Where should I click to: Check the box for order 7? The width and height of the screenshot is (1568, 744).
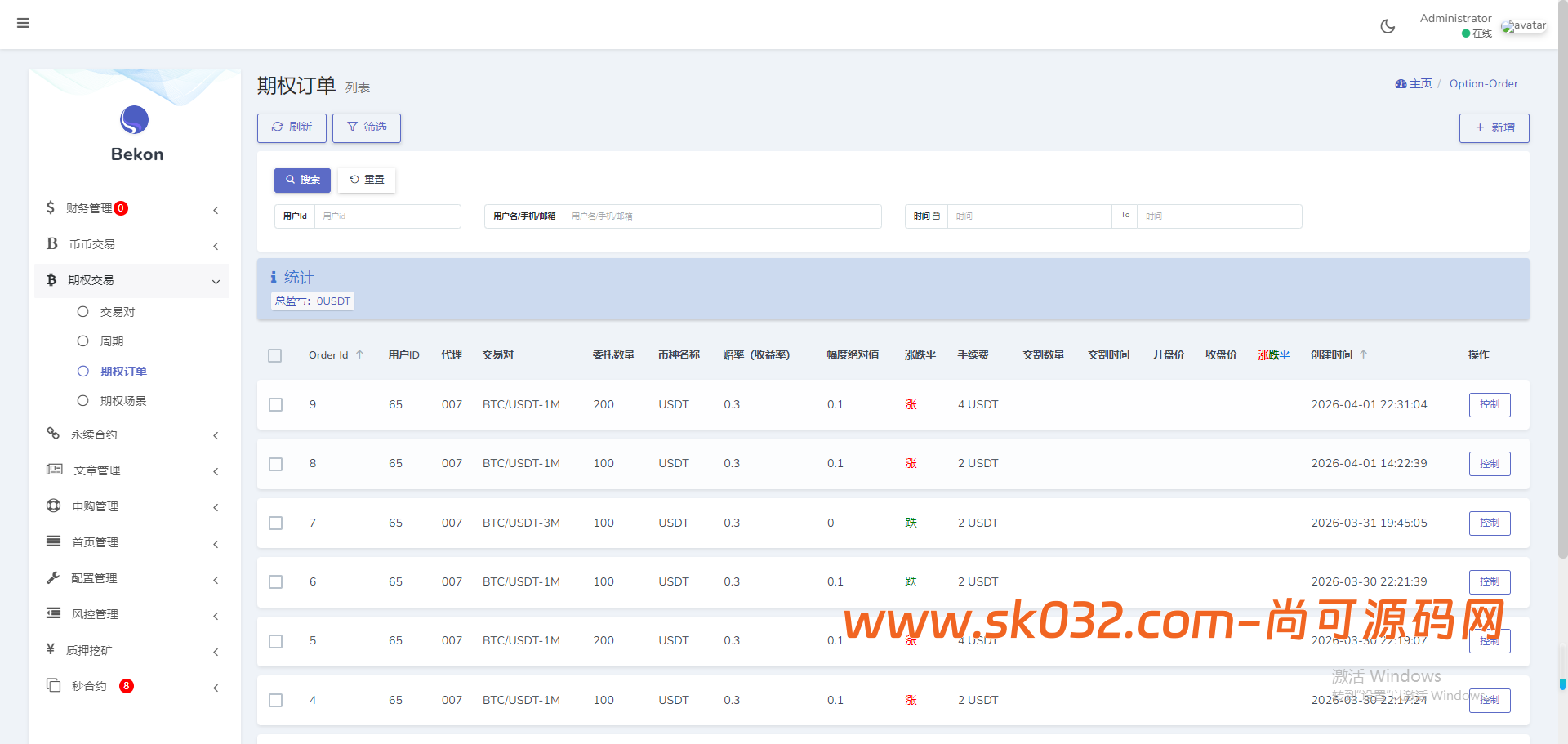click(x=276, y=523)
